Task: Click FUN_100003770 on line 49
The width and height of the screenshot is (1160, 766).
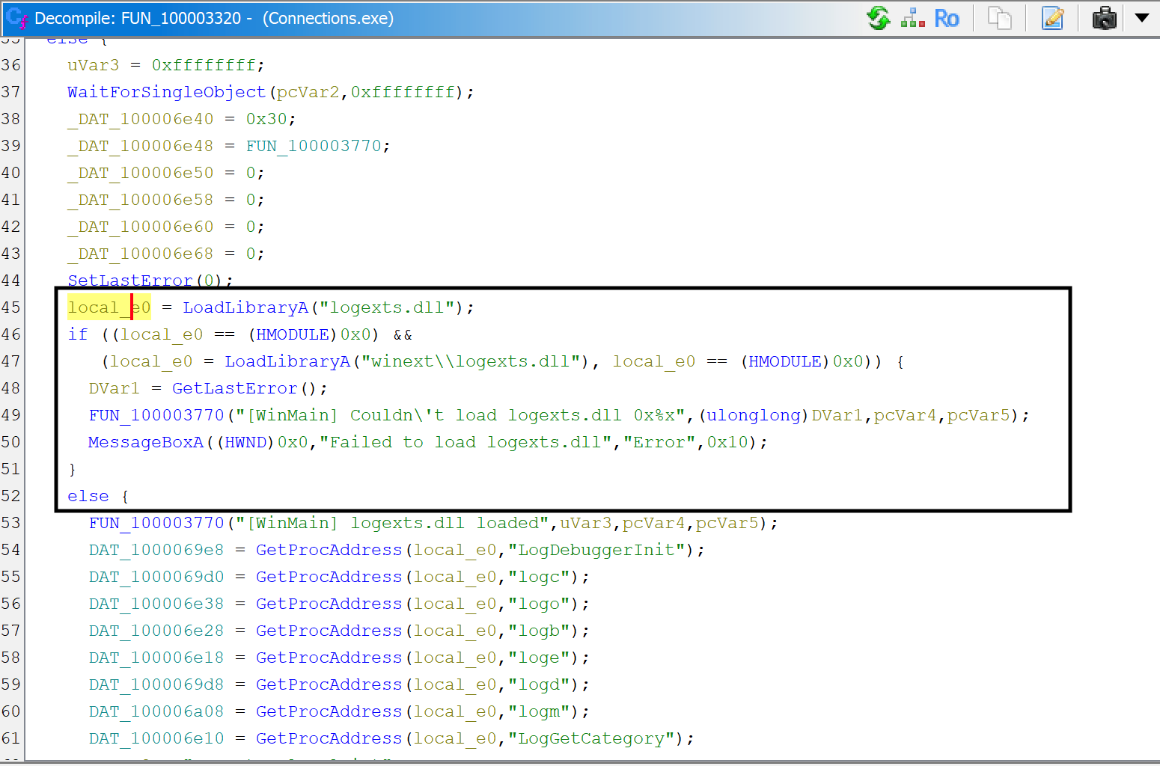Action: [x=156, y=415]
